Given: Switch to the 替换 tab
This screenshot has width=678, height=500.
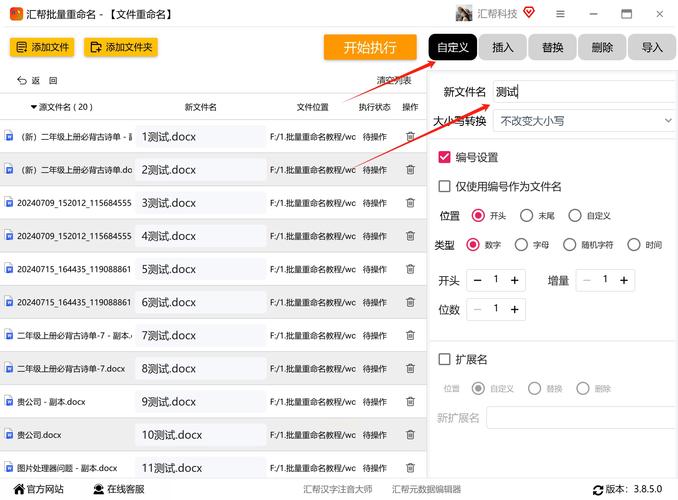Looking at the screenshot, I should pos(553,47).
